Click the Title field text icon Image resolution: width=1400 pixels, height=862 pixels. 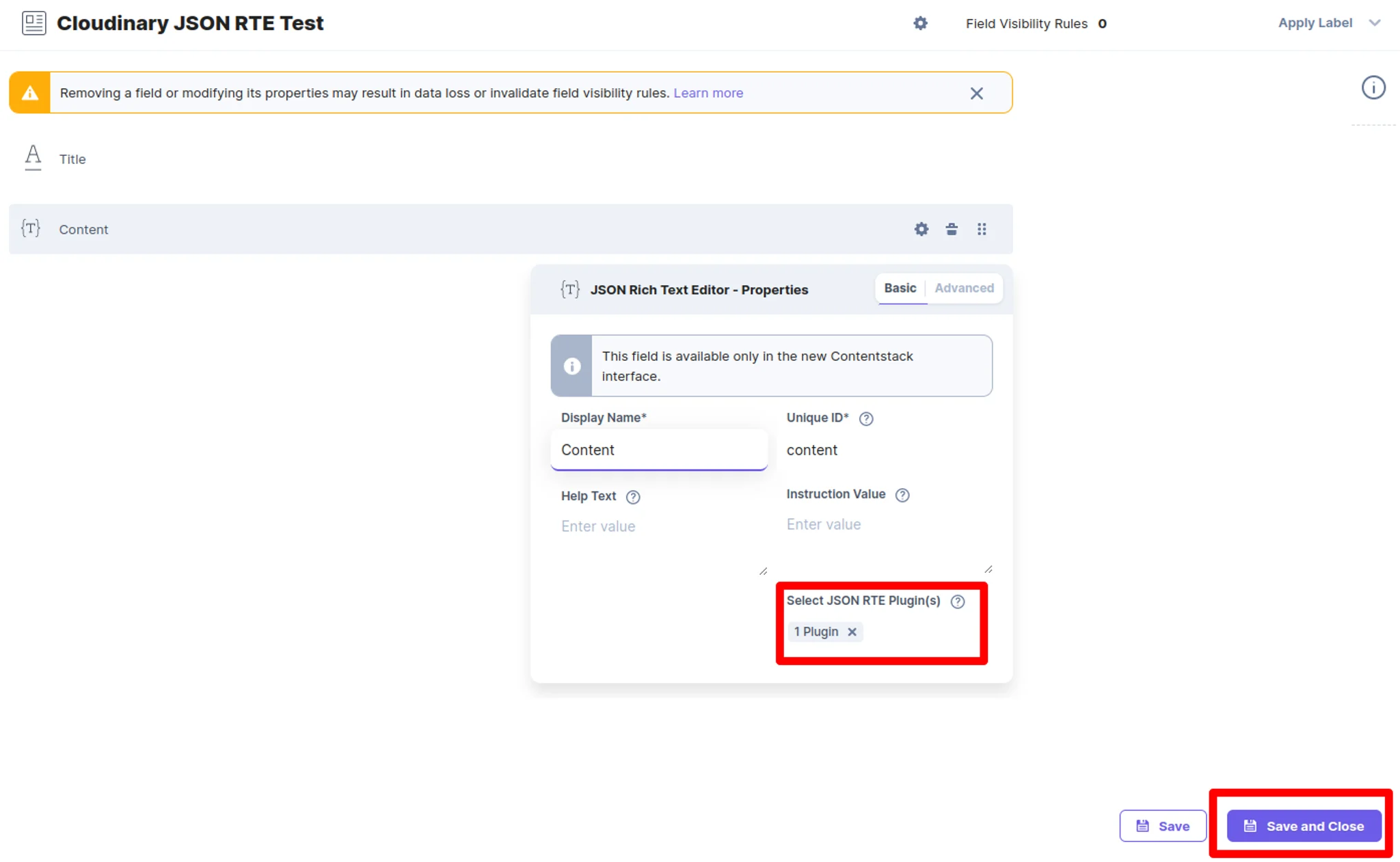coord(33,158)
